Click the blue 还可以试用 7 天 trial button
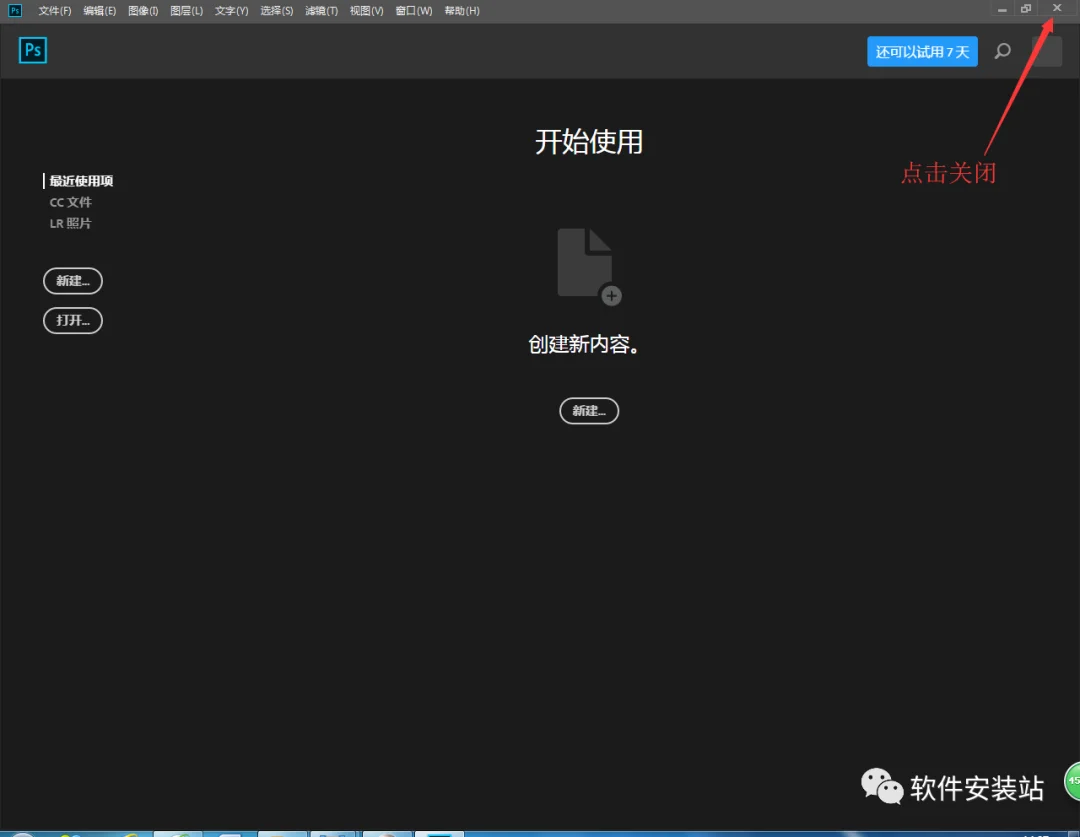This screenshot has height=837, width=1080. point(922,52)
